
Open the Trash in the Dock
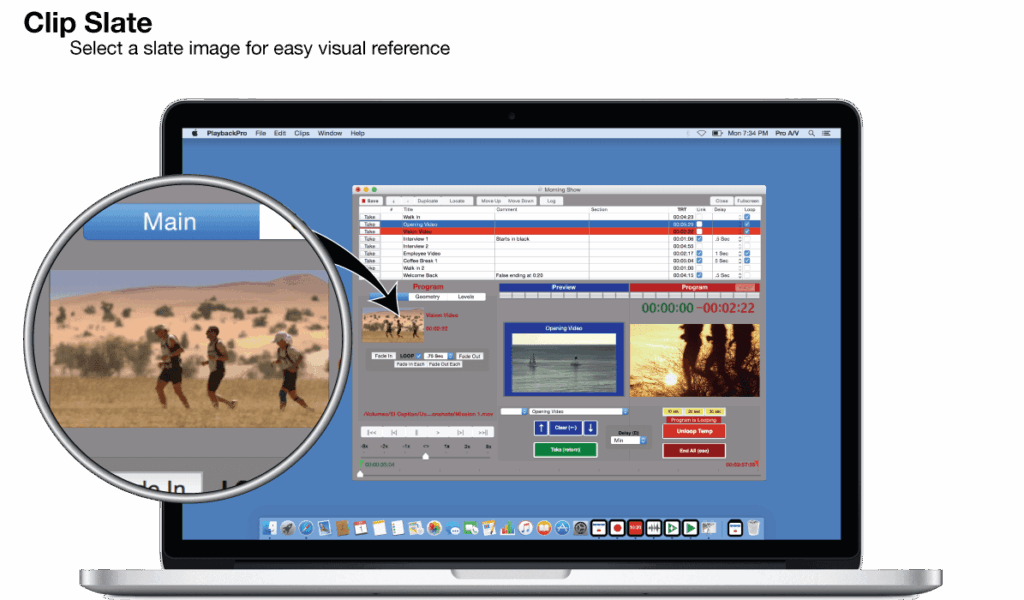coord(753,528)
